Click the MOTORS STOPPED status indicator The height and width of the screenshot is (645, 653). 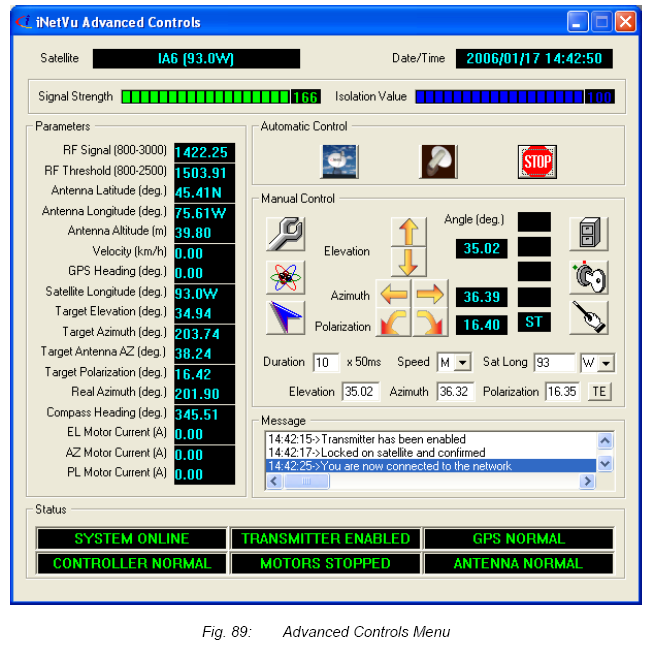(x=326, y=563)
